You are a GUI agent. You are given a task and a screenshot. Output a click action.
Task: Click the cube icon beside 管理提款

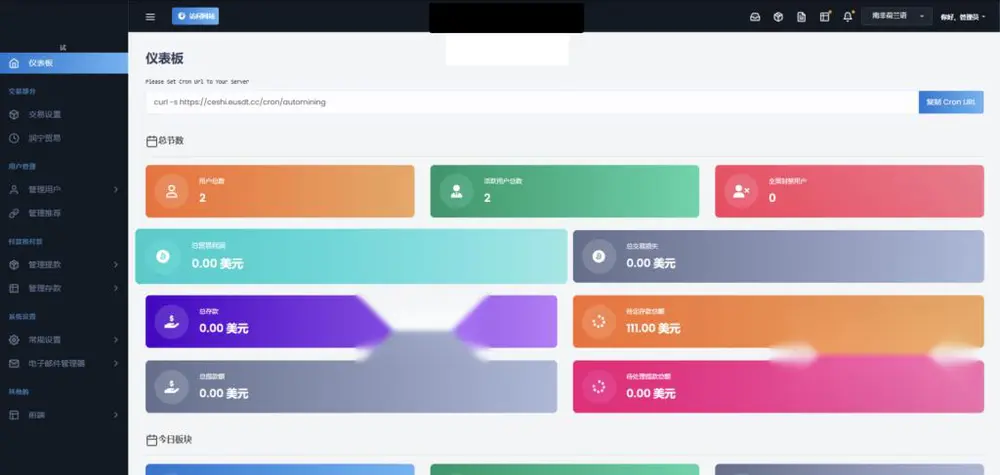pyautogui.click(x=14, y=265)
